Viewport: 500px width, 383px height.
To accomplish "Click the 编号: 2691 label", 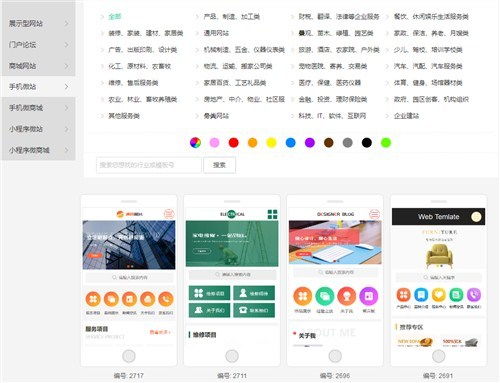I will (x=438, y=376).
